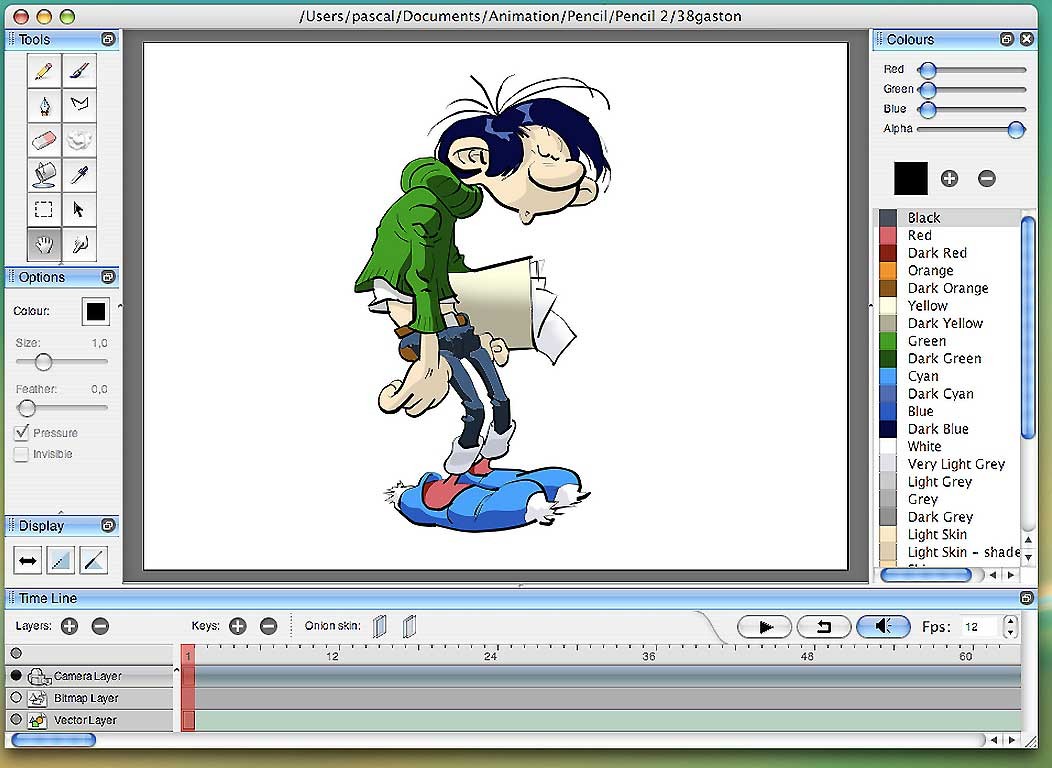The width and height of the screenshot is (1052, 768).
Task: Select the Polyline tool
Action: coord(79,105)
